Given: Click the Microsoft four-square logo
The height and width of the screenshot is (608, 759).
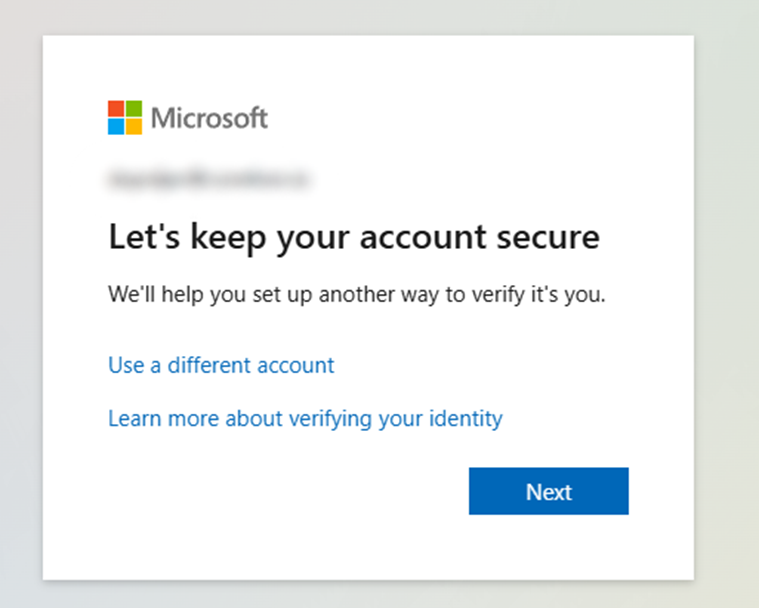Looking at the screenshot, I should tap(125, 117).
